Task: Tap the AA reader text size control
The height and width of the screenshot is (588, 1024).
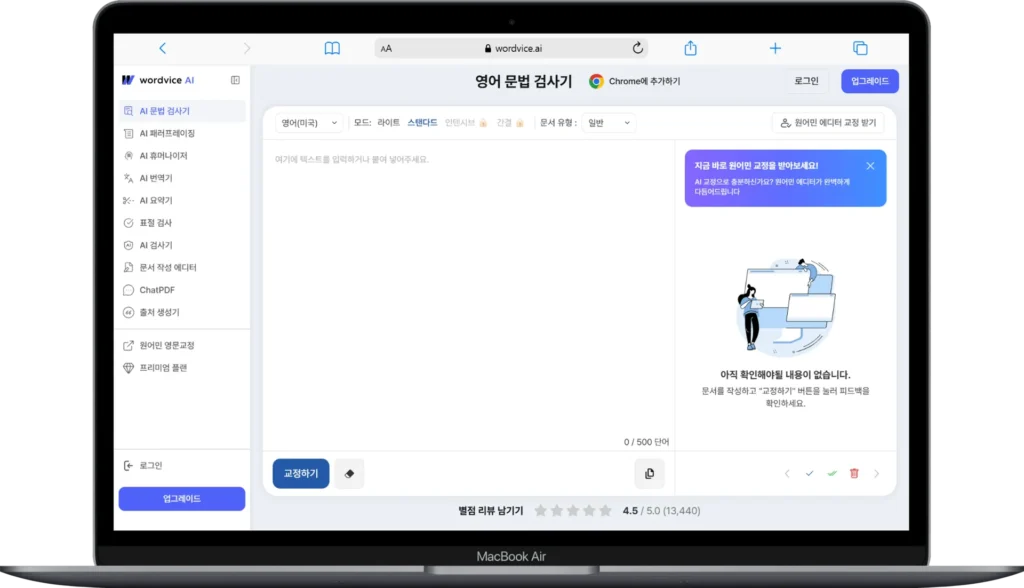Action: 386,48
